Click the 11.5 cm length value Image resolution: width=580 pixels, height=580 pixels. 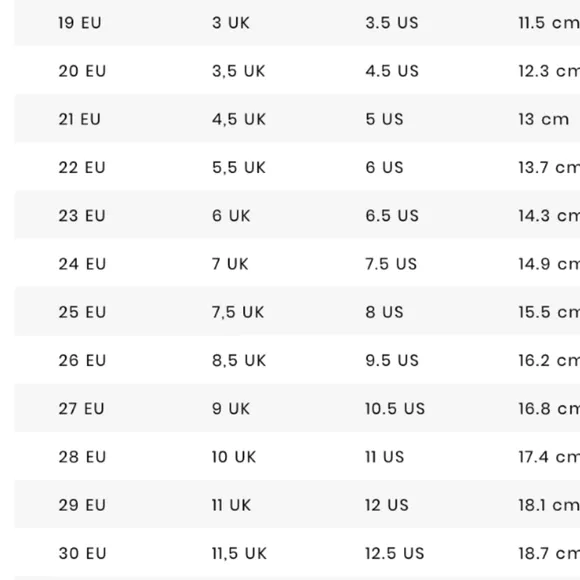tap(549, 23)
